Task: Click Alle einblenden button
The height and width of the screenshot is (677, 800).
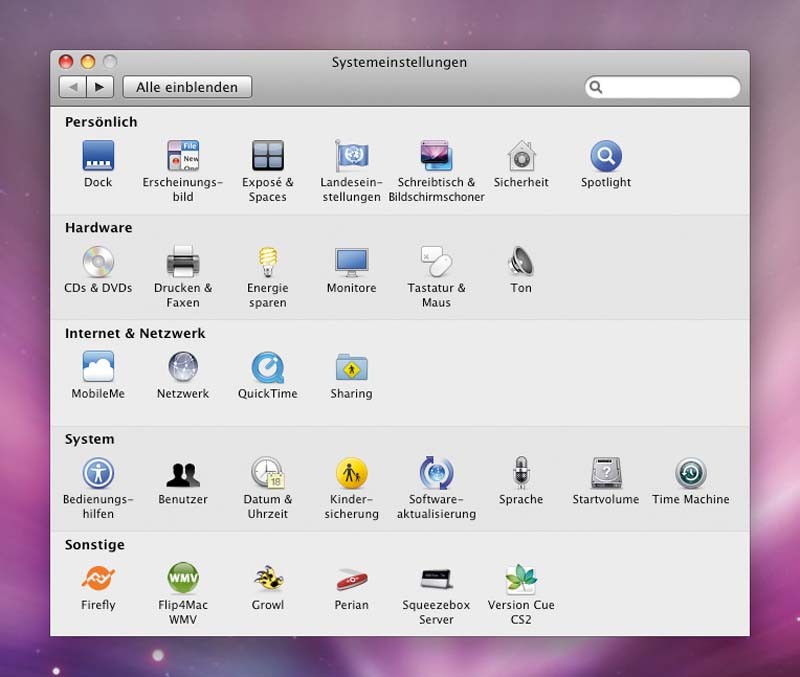Action: pyautogui.click(x=187, y=87)
